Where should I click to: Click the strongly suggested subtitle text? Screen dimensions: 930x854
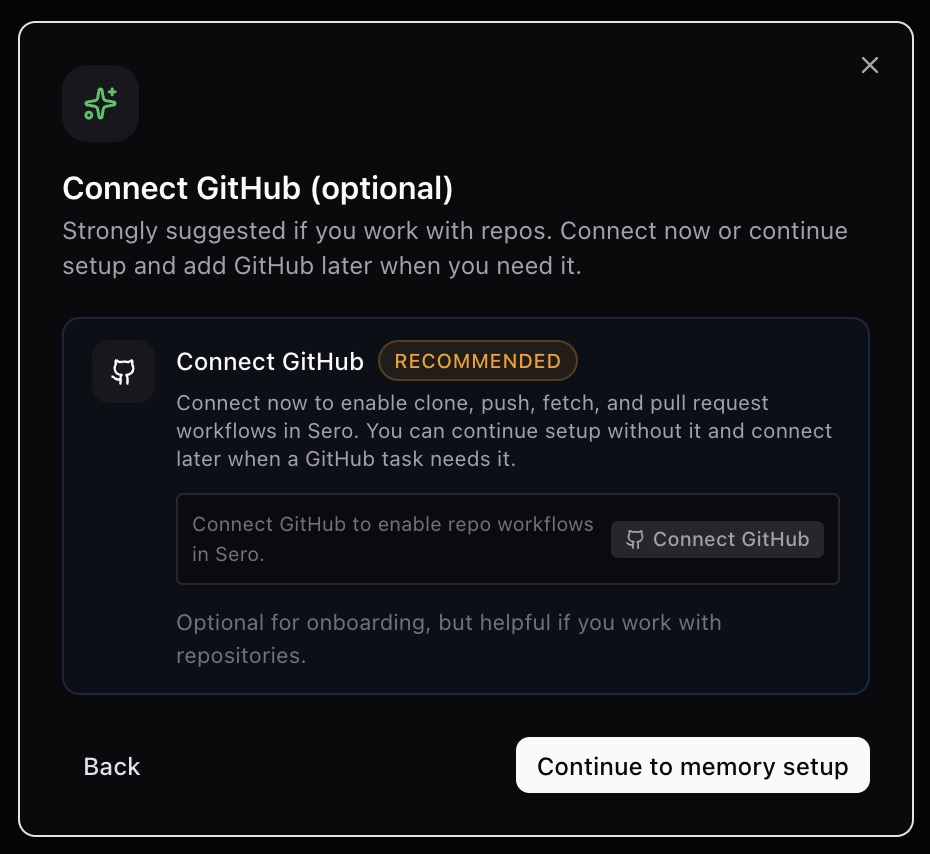(x=455, y=248)
